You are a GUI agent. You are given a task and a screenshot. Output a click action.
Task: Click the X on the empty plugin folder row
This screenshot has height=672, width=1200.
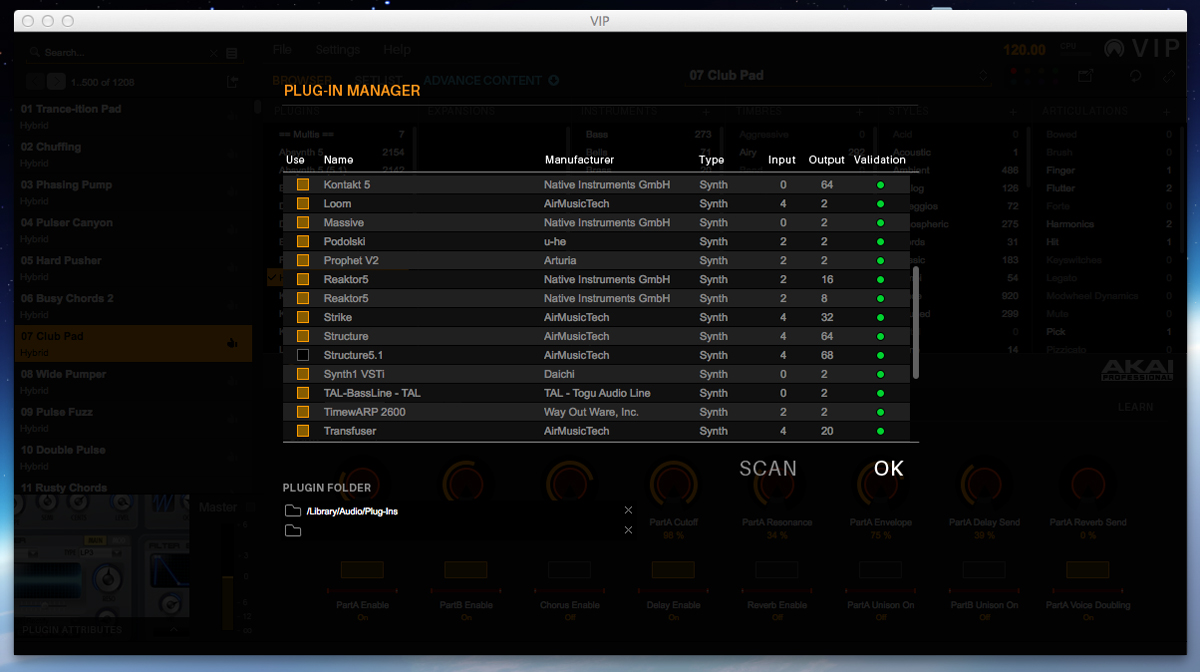click(628, 530)
